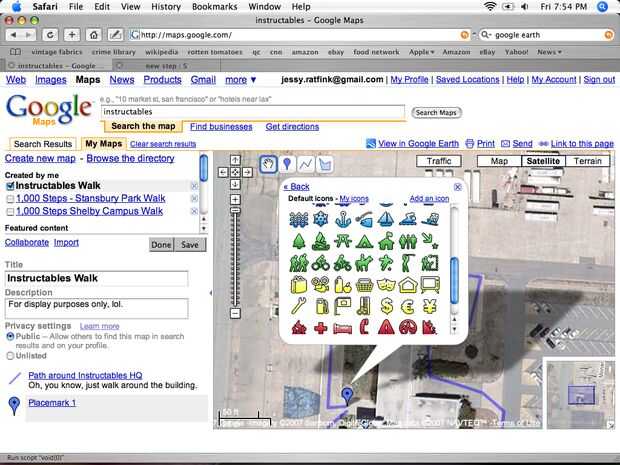Open the Safari application menu
Image resolution: width=620 pixels, height=465 pixels.
[45, 7]
